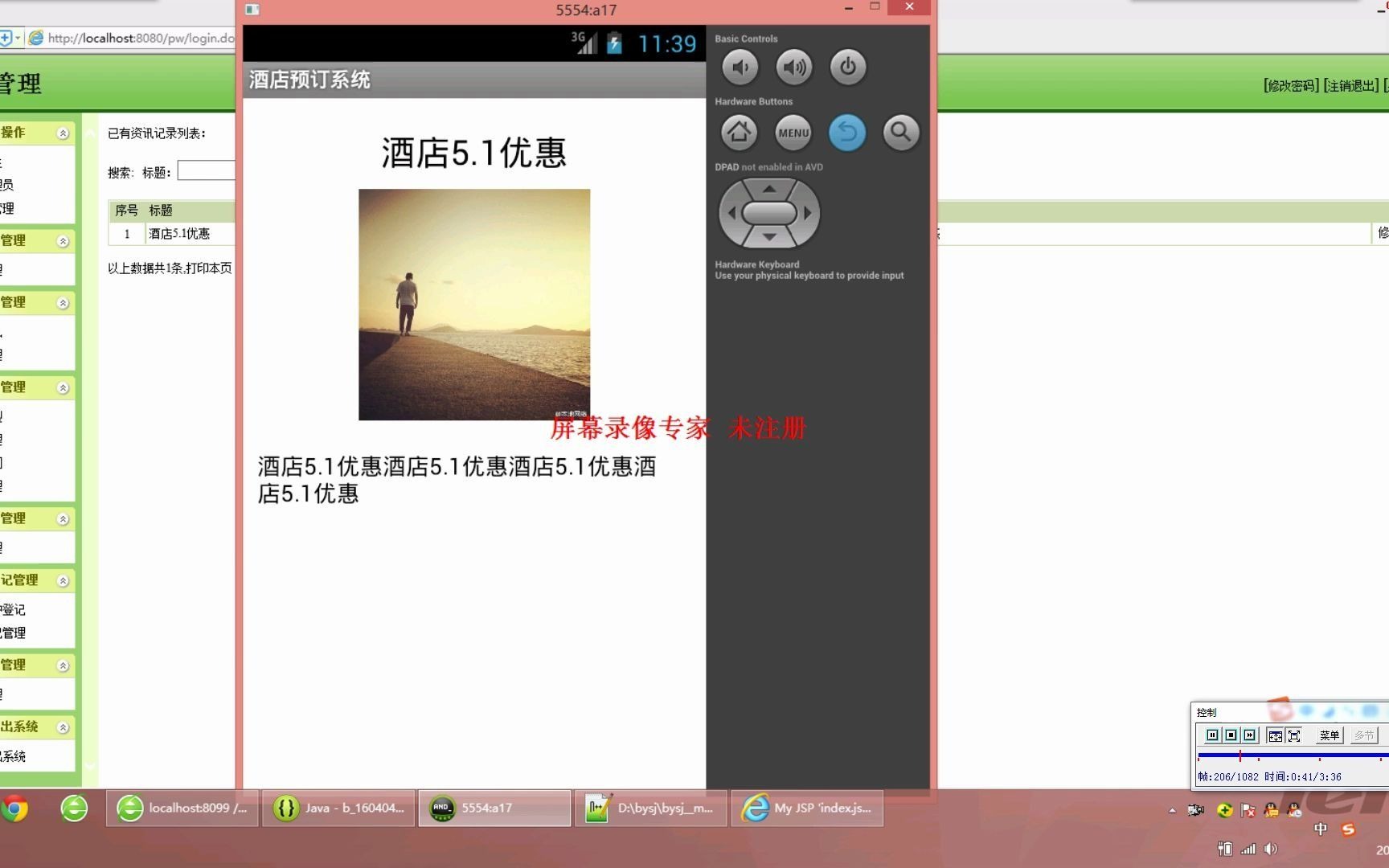
Task: Click the fast-forward control in 控制 panel
Action: (x=1250, y=735)
